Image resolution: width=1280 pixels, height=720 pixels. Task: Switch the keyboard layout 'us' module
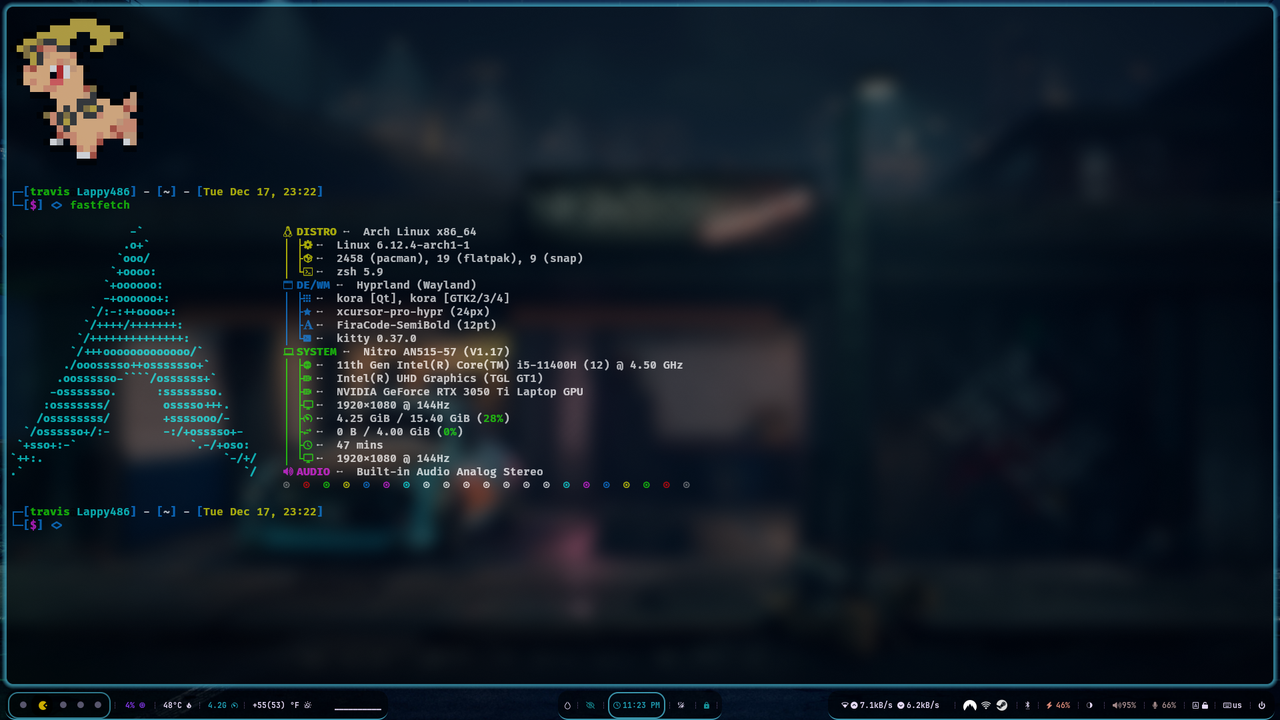tap(1232, 705)
